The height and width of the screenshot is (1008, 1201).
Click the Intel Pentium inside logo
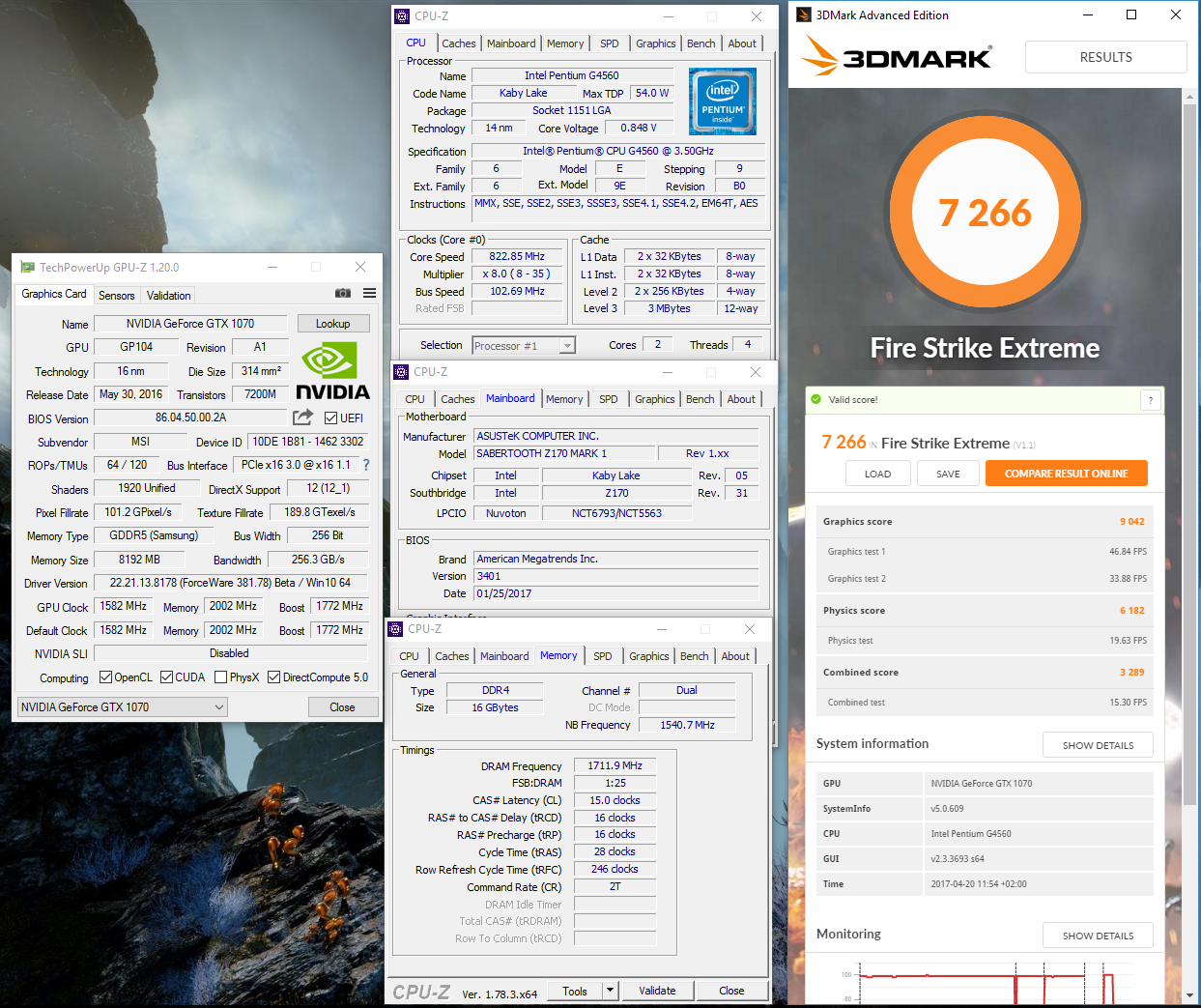click(722, 101)
